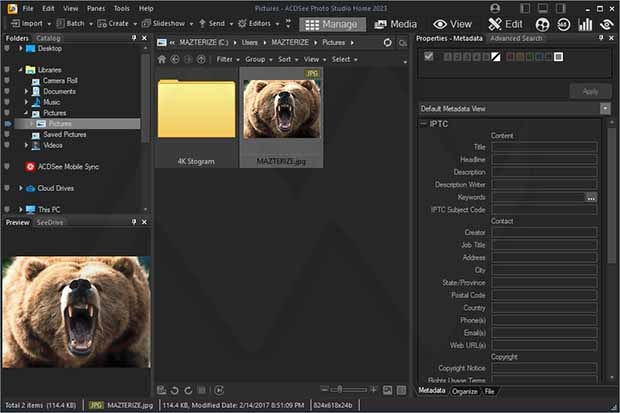
Task: Go to home folder icon
Action: point(162,59)
